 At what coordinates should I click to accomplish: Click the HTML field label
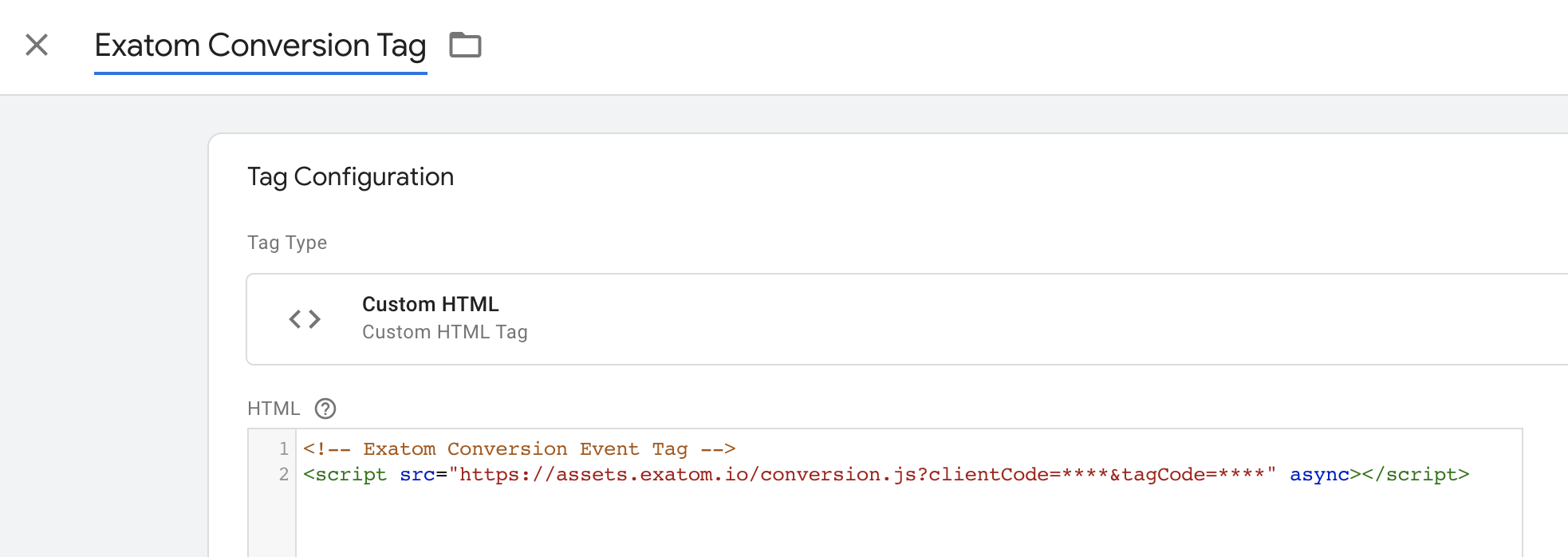coord(274,409)
